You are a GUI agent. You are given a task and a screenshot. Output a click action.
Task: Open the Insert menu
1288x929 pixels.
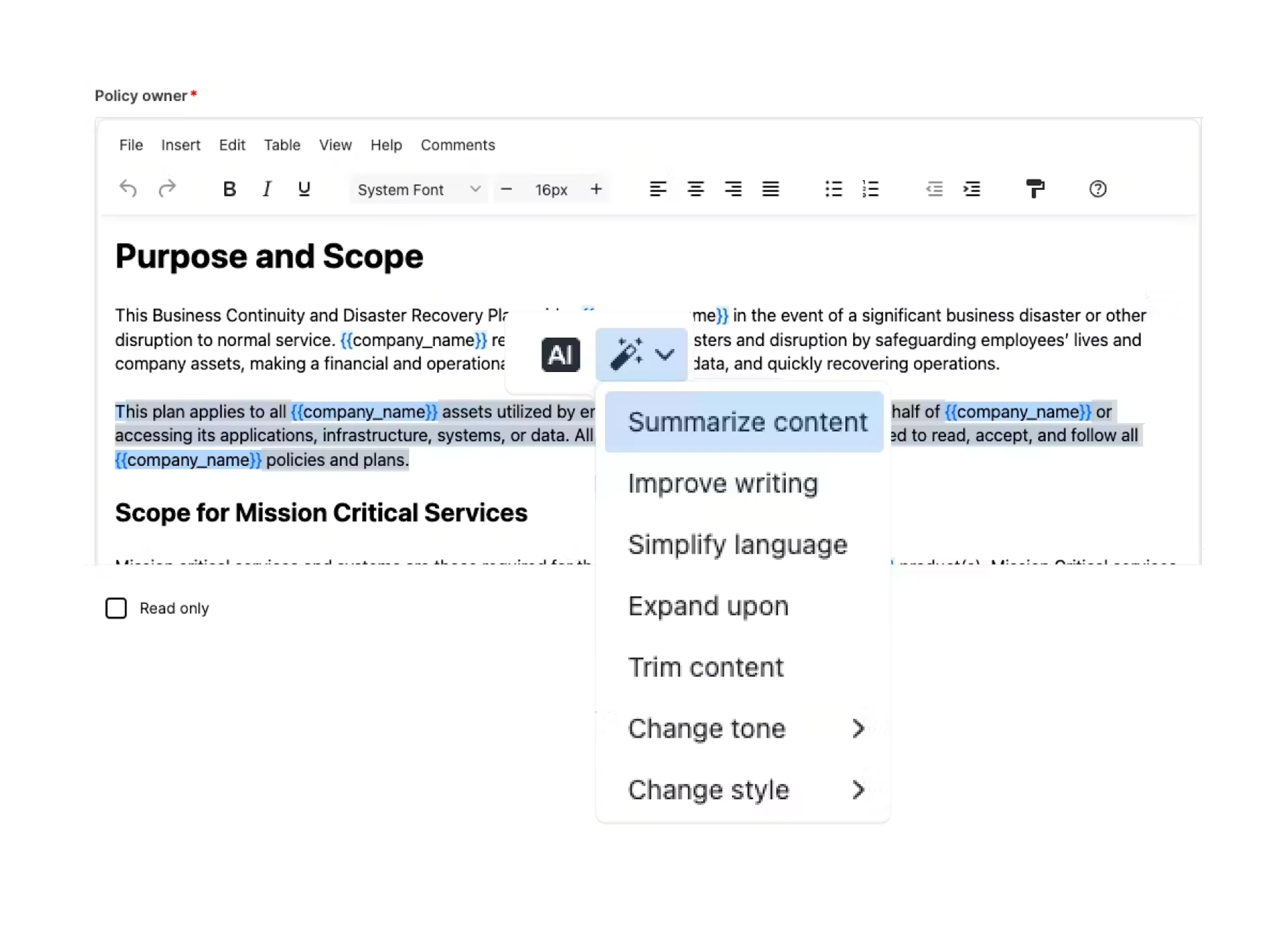tap(180, 146)
